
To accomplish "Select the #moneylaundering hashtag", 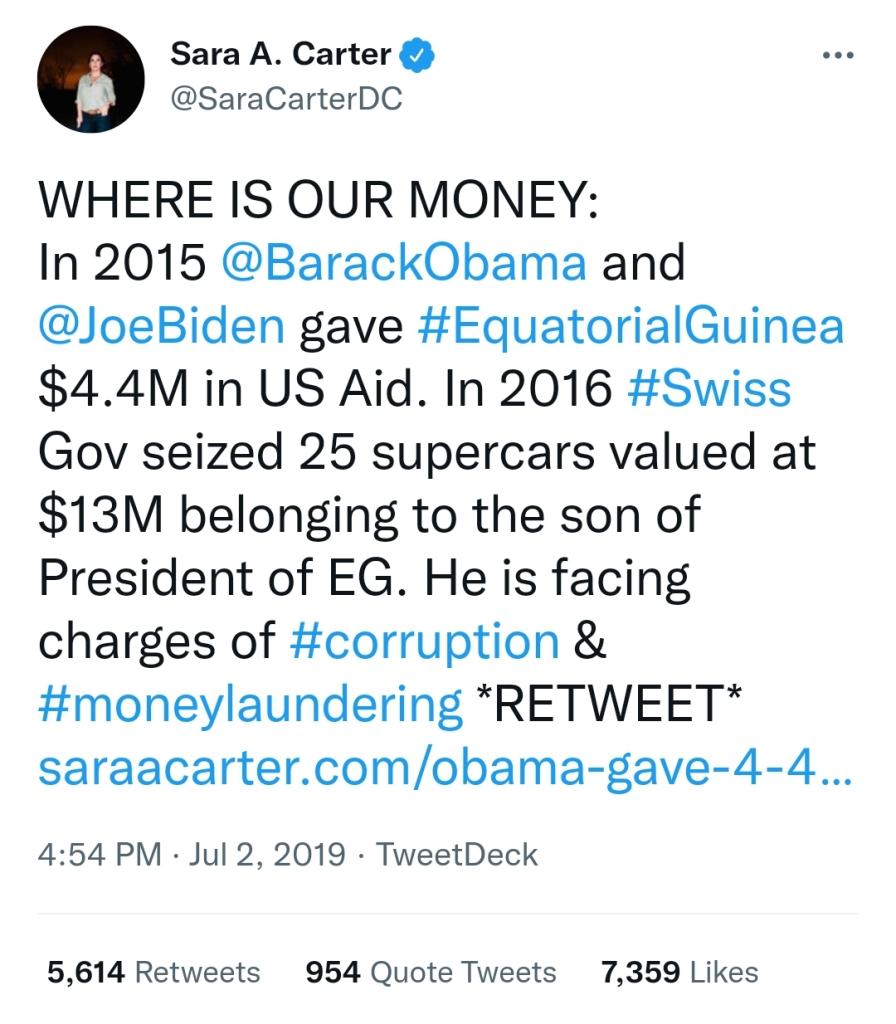I will [250, 704].
